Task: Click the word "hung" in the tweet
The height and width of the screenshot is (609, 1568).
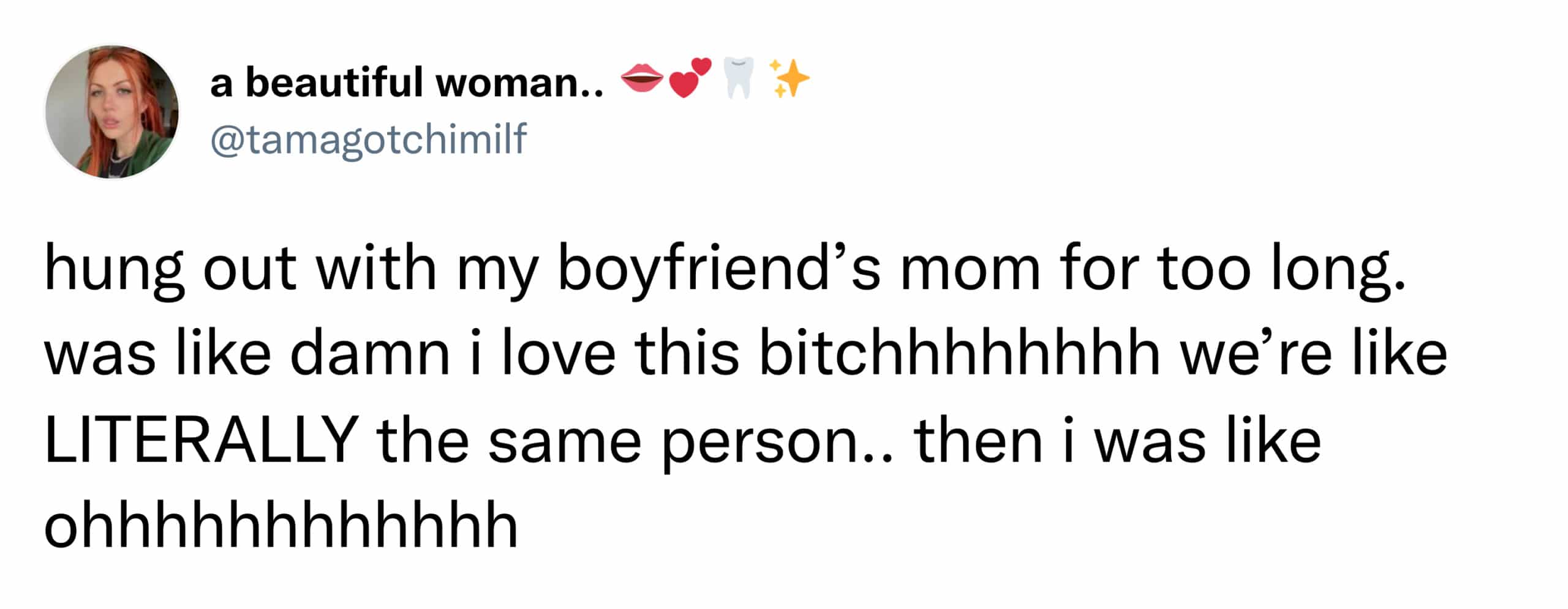Action: point(114,270)
